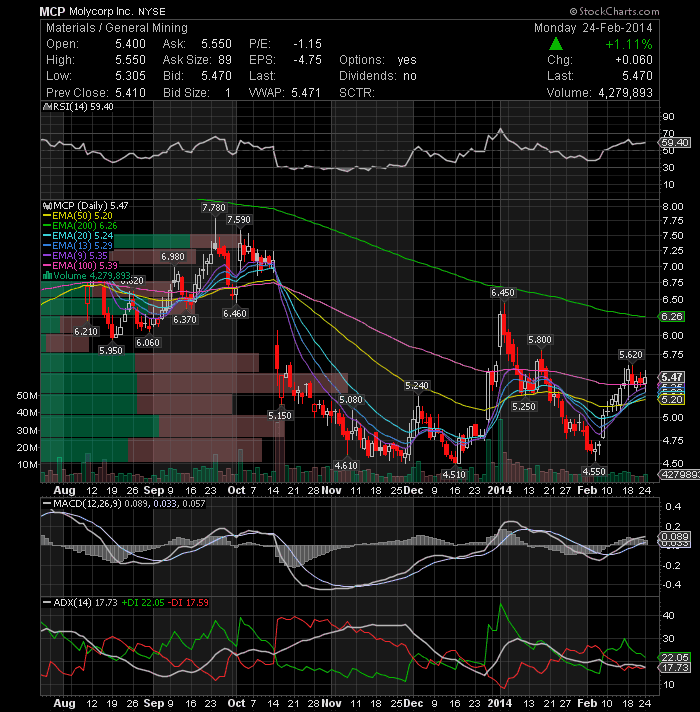The width and height of the screenshot is (700, 712).
Task: Click the Ask Size value 89
Action: point(225,60)
